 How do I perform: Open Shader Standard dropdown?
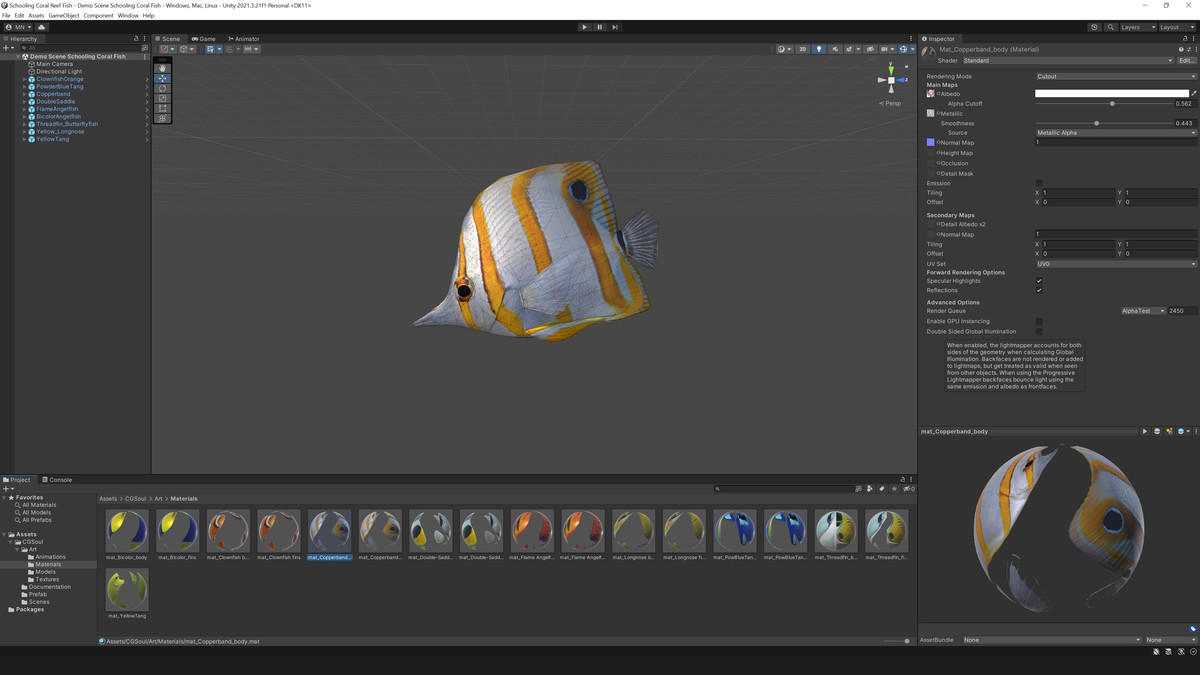1067,60
